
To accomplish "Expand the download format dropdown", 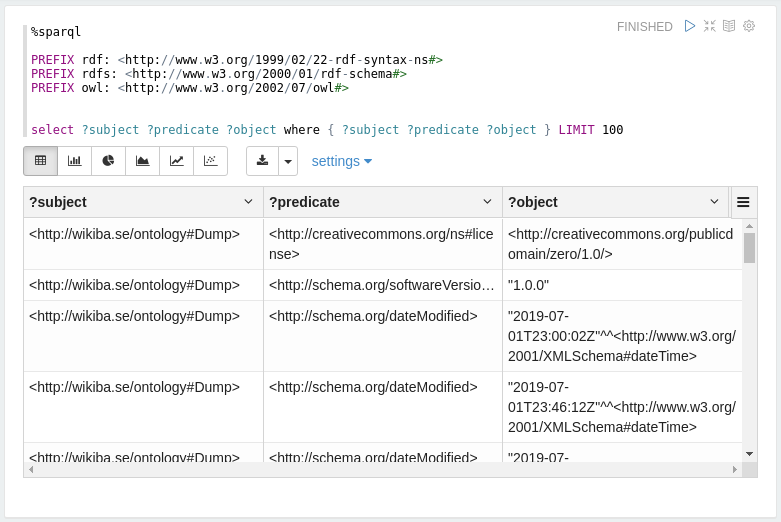I will [288, 161].
